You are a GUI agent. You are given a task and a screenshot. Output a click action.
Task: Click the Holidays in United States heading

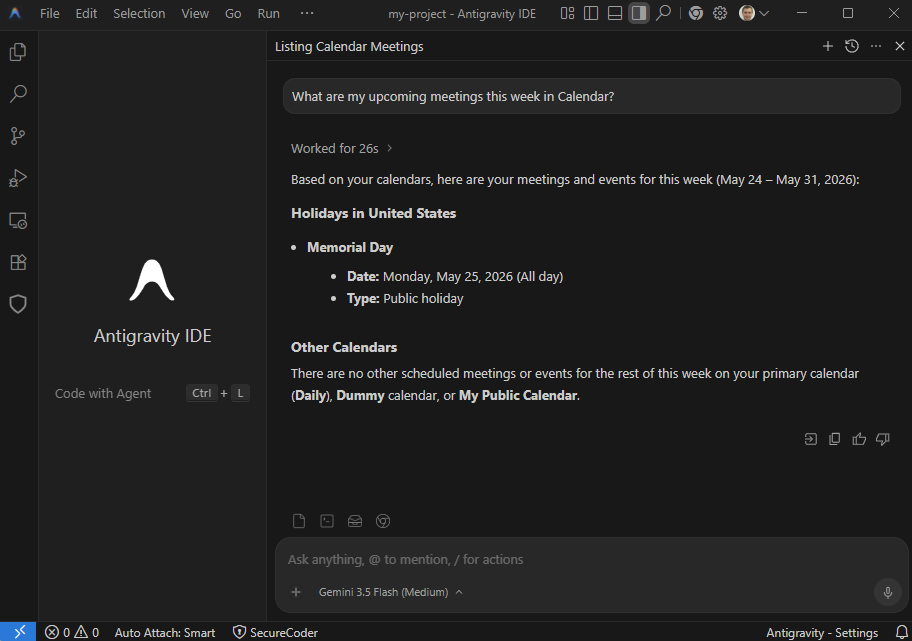[x=373, y=213]
